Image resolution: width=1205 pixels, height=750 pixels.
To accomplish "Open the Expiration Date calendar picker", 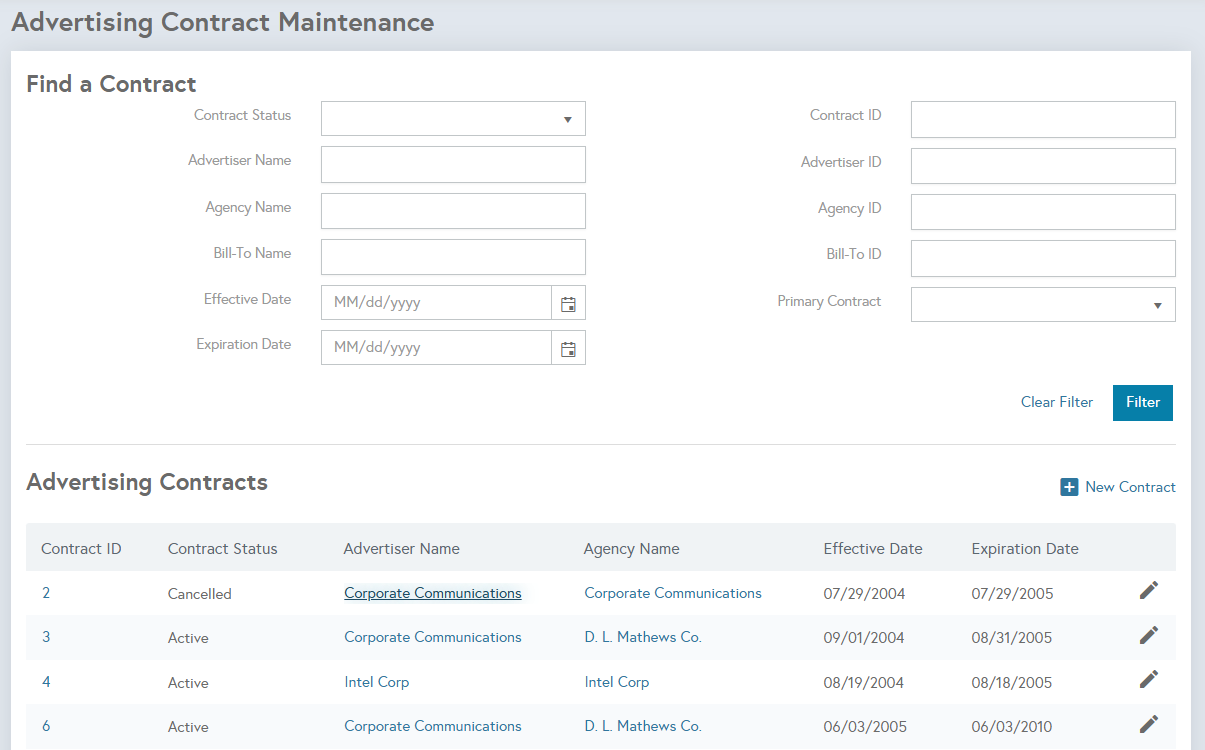I will pyautogui.click(x=568, y=348).
